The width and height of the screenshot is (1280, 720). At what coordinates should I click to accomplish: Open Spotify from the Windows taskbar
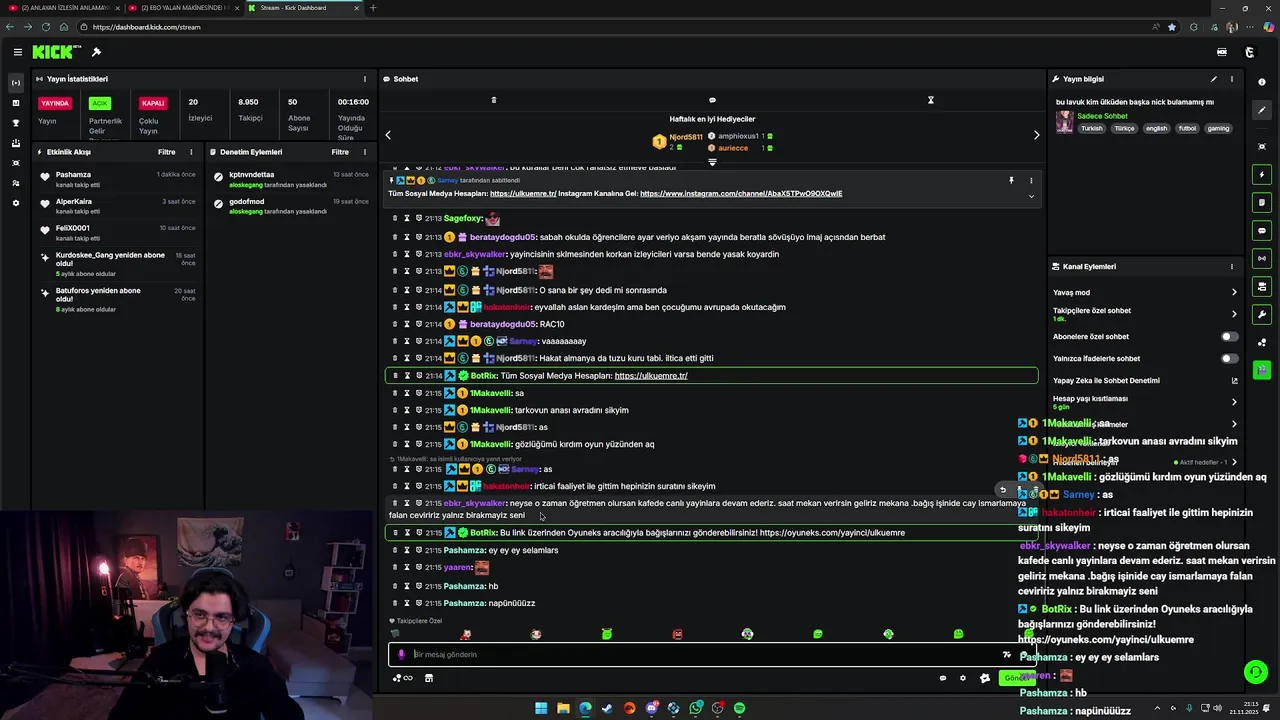pyautogui.click(x=739, y=708)
